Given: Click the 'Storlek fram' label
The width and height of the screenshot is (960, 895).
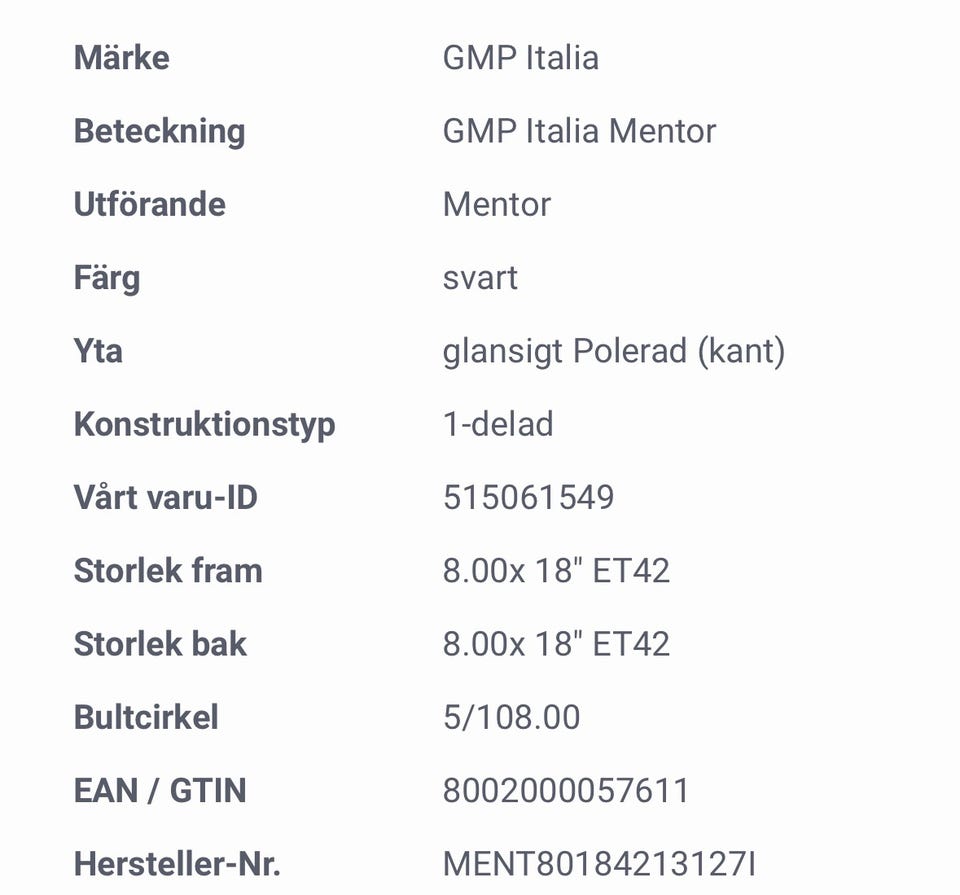Looking at the screenshot, I should click(168, 571).
